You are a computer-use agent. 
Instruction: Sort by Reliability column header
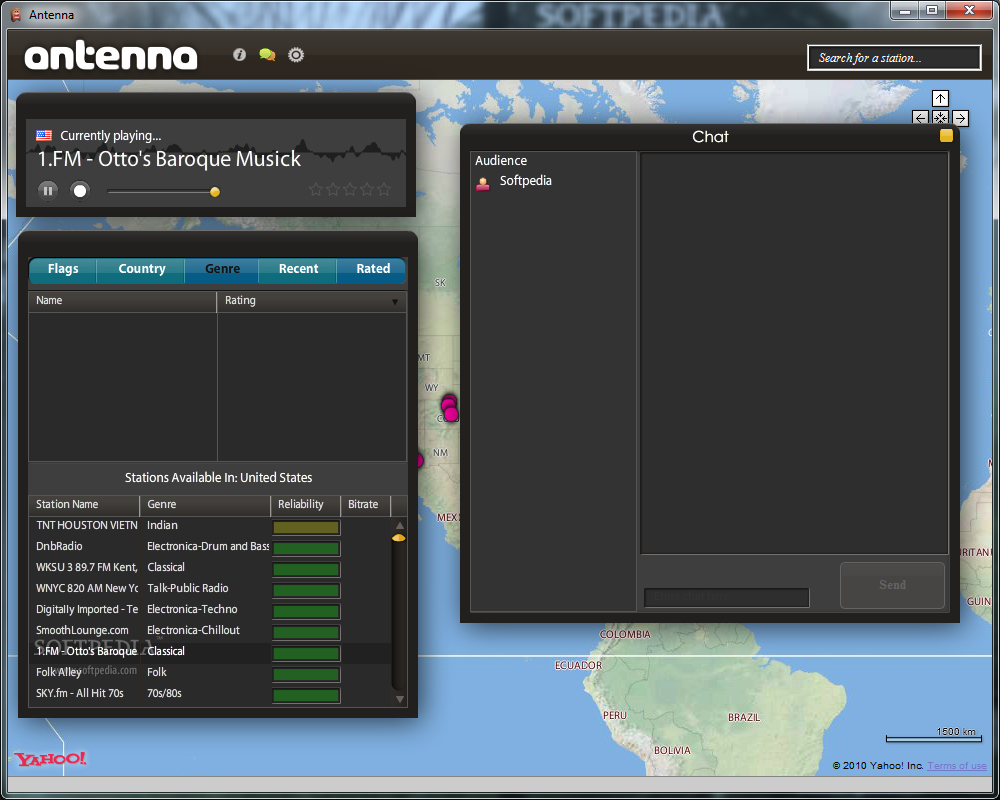(x=305, y=505)
